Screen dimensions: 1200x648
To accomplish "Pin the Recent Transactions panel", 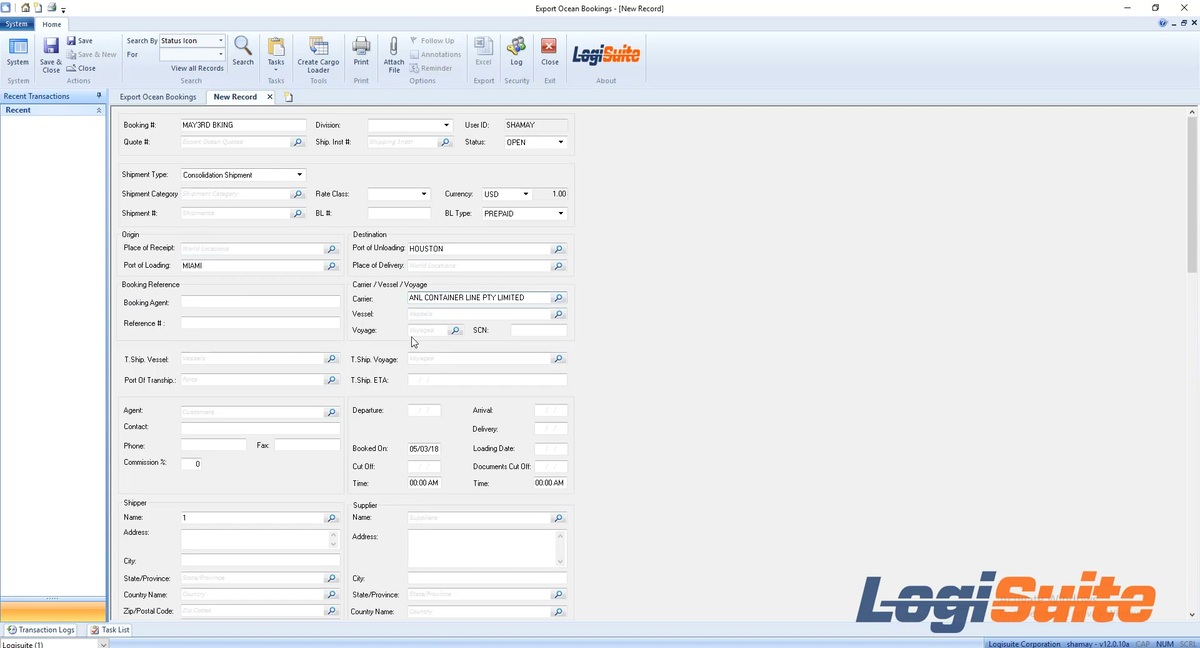I will coord(99,96).
